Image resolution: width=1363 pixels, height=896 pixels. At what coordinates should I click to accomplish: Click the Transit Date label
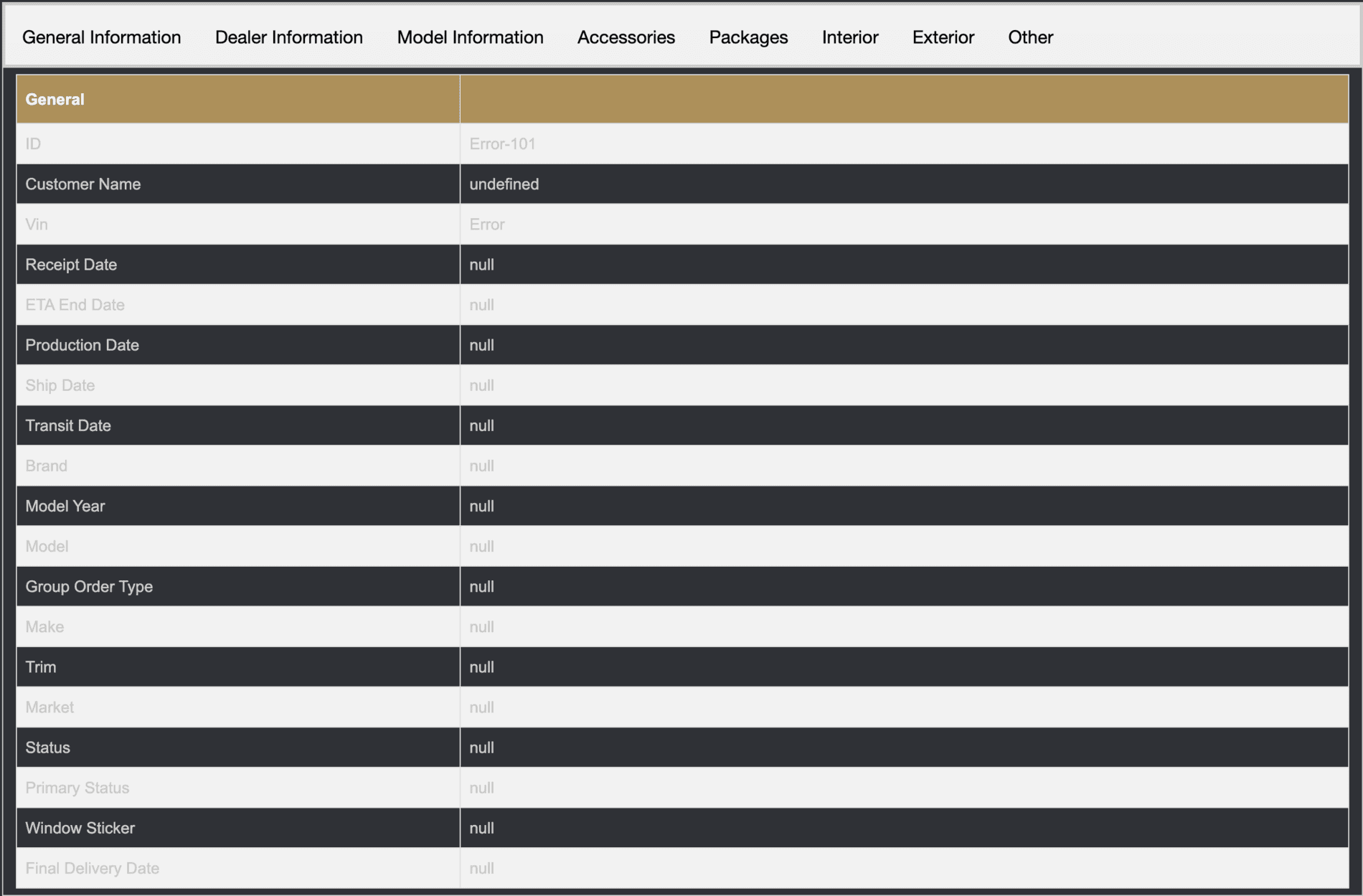68,425
